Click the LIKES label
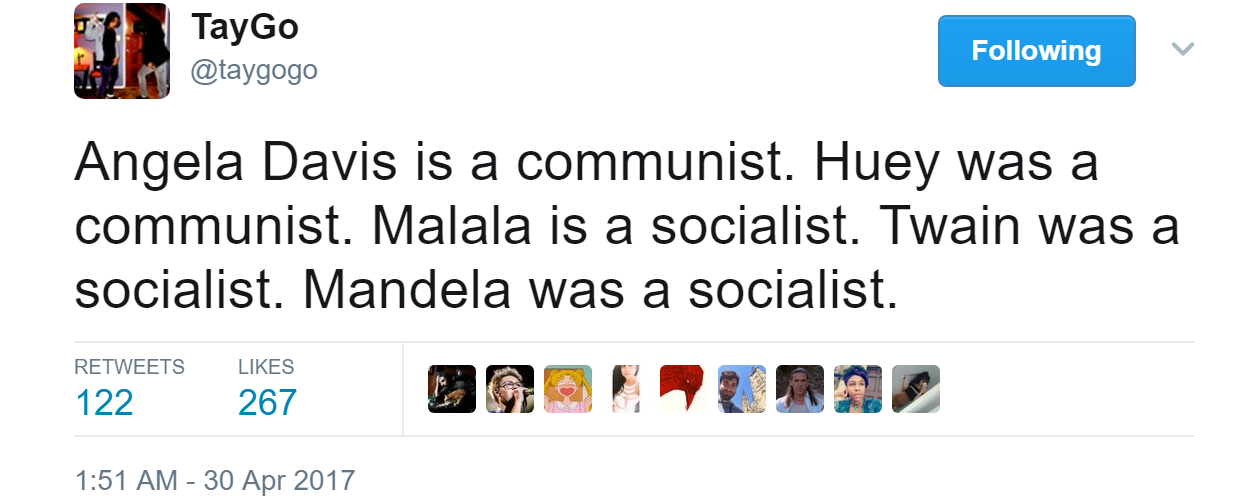 (266, 367)
